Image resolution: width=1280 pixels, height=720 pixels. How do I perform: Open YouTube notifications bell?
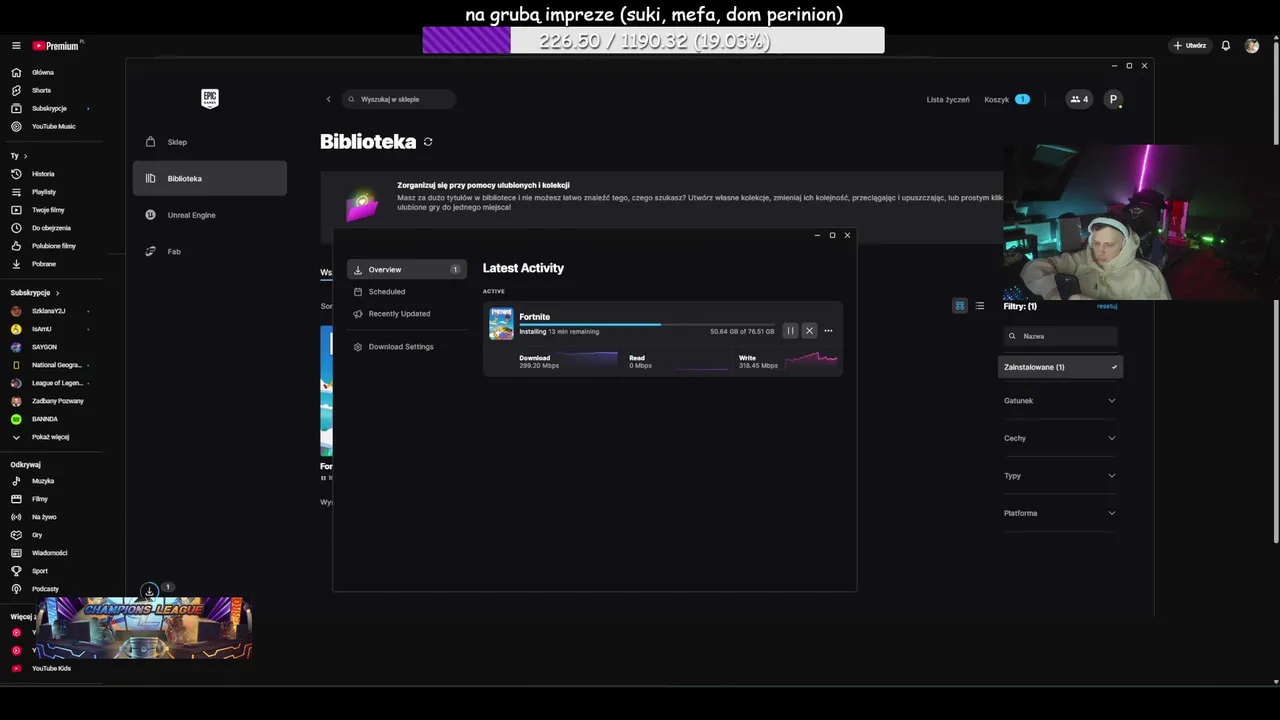[1226, 46]
